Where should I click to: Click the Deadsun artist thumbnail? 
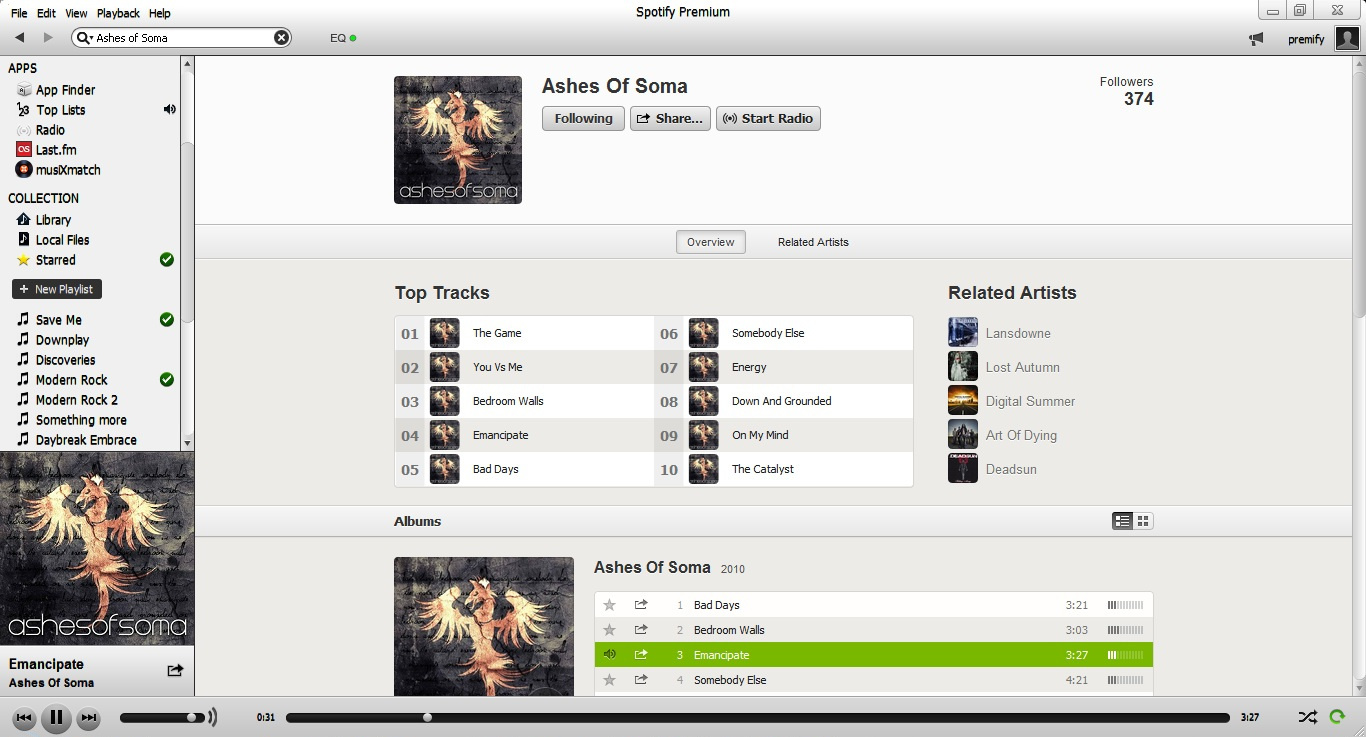[963, 469]
